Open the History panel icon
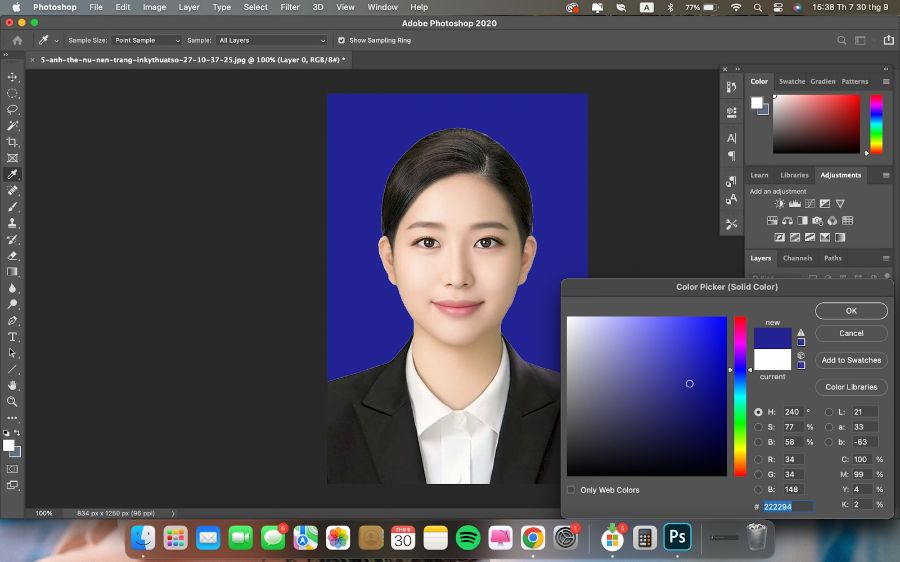 pos(732,86)
